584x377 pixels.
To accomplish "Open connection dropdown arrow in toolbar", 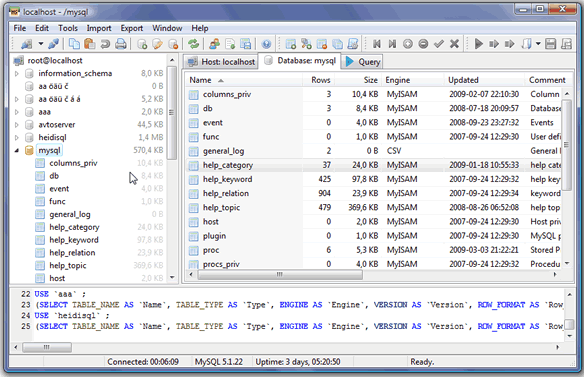I will (x=41, y=44).
